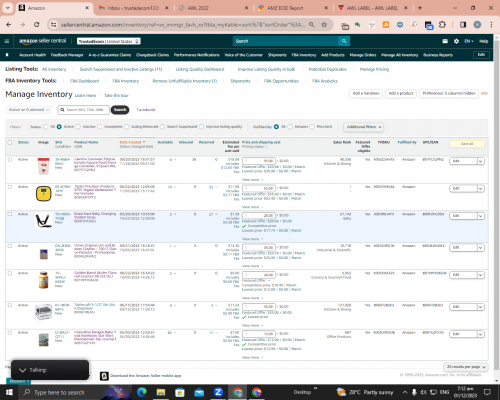
Task: Open the Windows notification center icon
Action: click(x=487, y=392)
